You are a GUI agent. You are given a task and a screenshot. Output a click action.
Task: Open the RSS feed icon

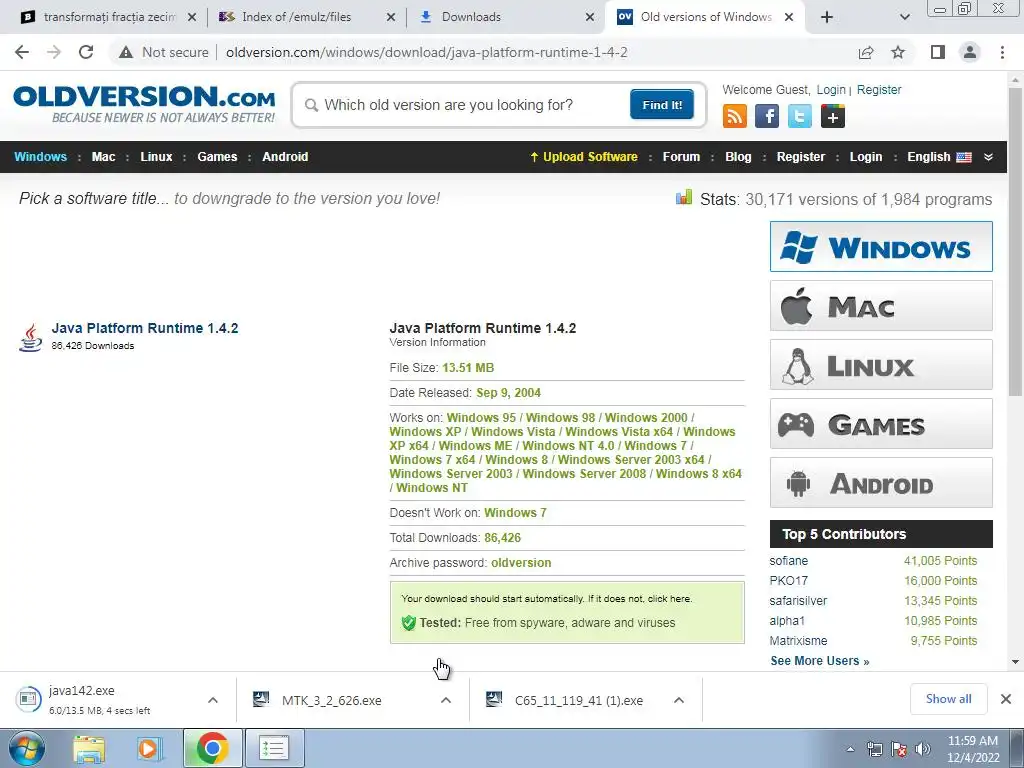click(x=735, y=116)
